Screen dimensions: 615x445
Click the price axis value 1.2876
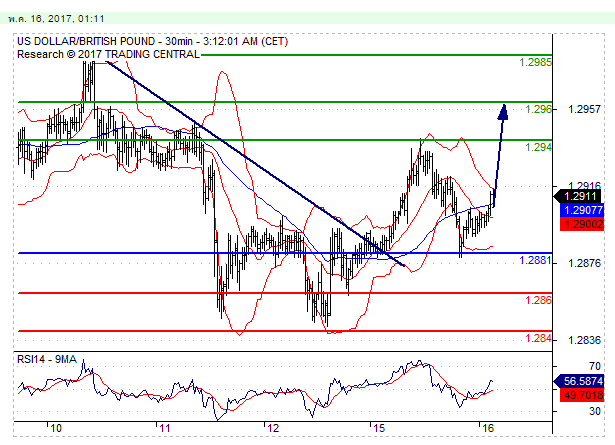click(x=584, y=263)
